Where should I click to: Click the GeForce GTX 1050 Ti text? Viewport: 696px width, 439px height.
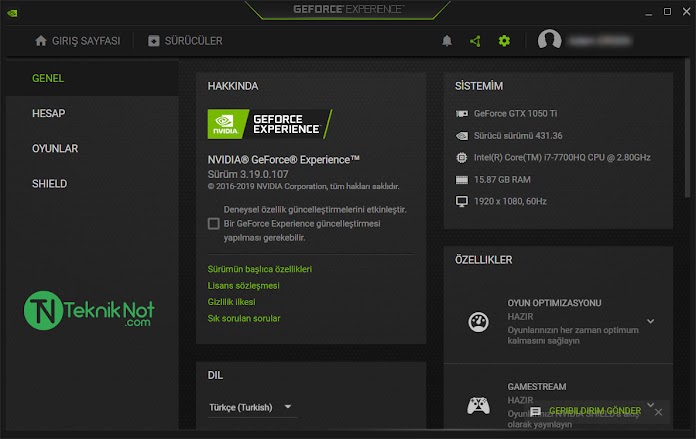coord(515,114)
